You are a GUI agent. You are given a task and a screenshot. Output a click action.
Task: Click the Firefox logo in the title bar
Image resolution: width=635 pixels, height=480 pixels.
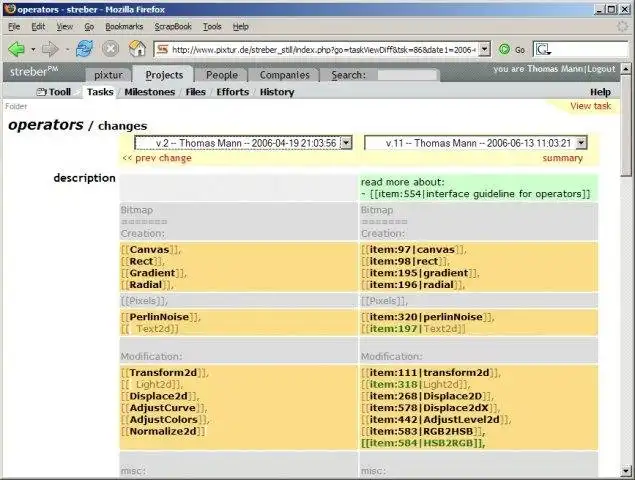coord(10,9)
